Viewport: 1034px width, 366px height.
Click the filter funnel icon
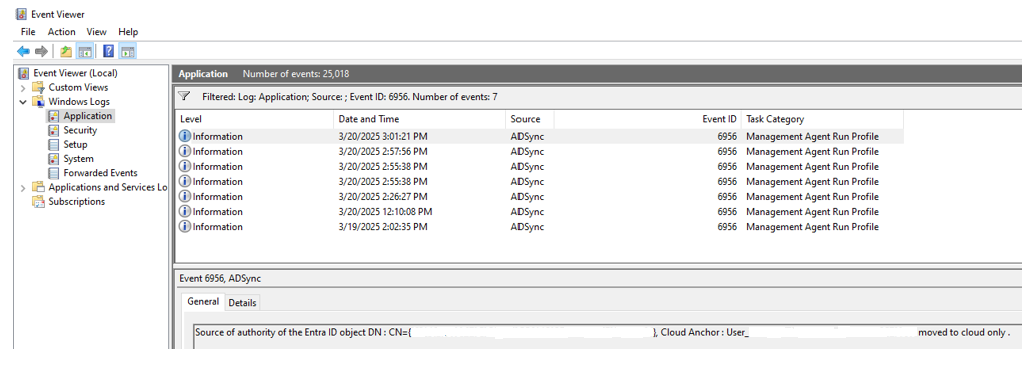tap(185, 96)
